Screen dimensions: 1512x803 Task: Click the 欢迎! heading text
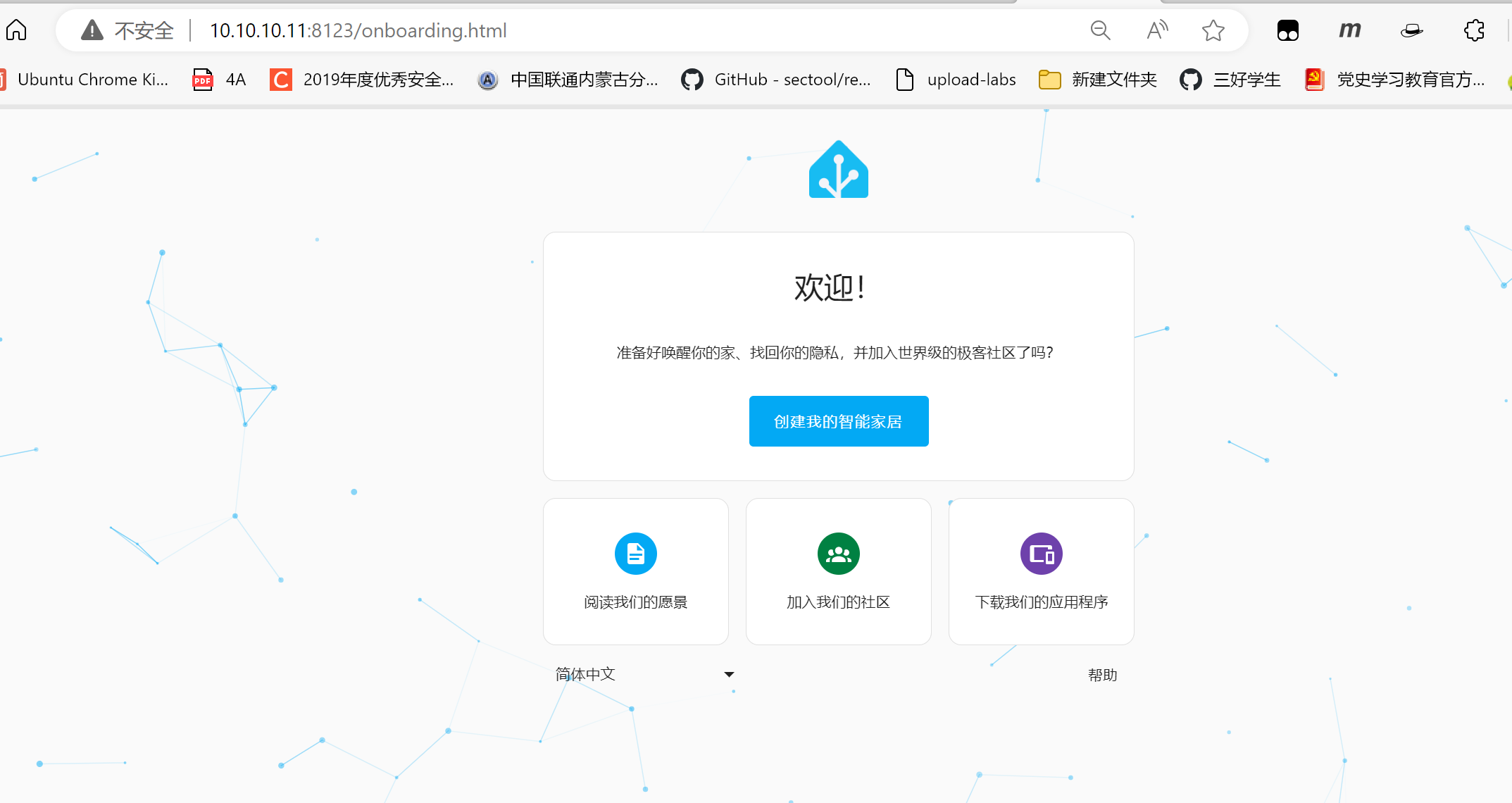830,288
